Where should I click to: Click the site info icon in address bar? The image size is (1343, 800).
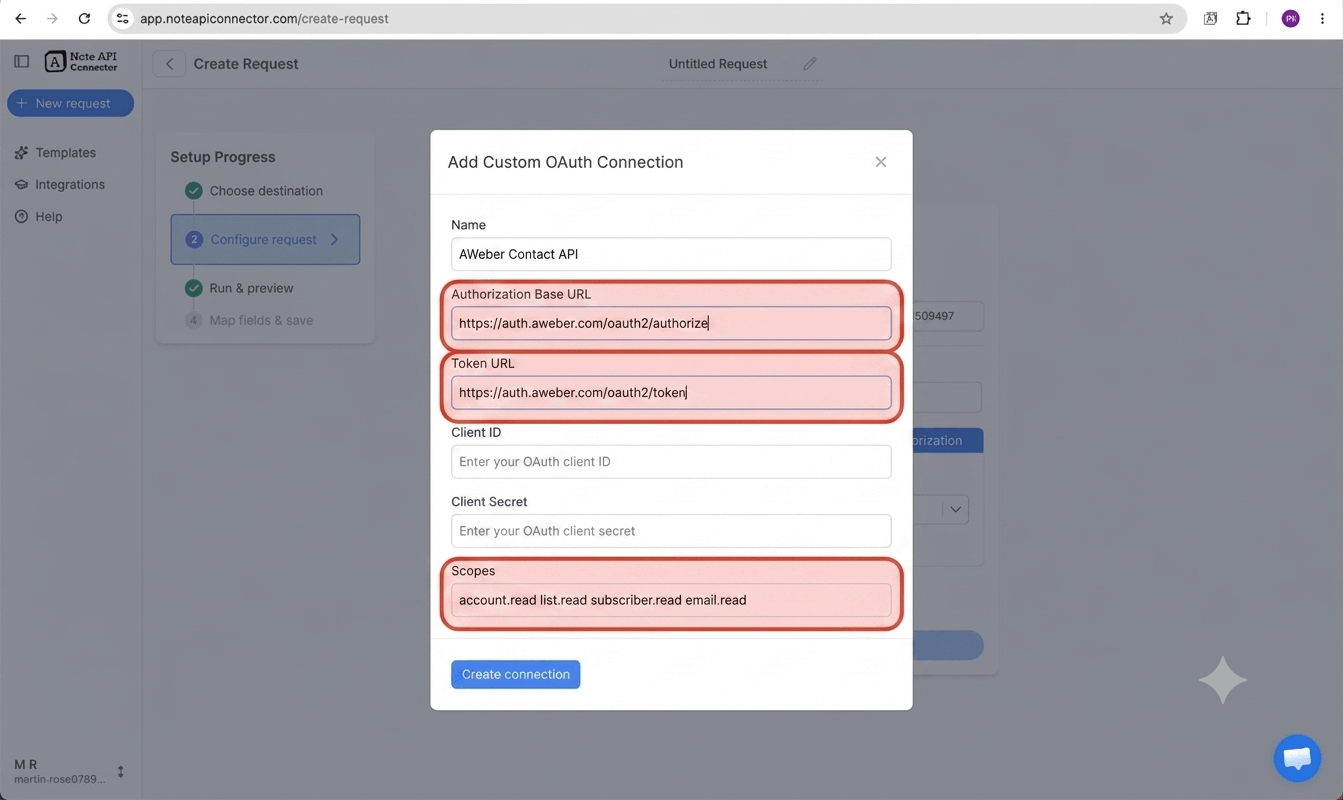pyautogui.click(x=122, y=18)
